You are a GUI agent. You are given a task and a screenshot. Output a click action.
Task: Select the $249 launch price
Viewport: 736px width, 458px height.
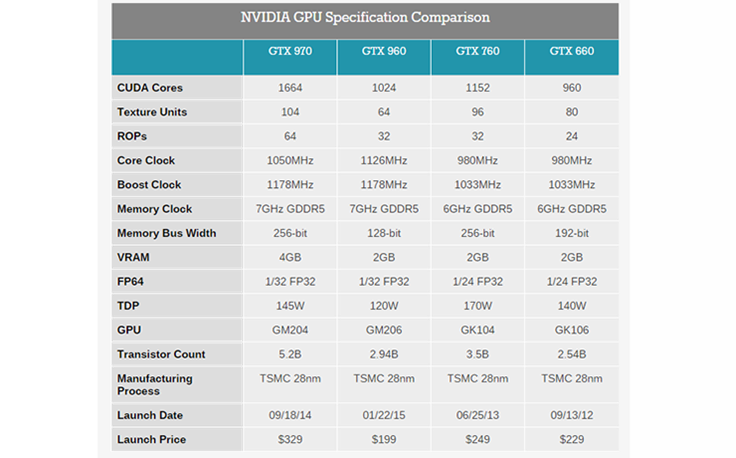477,440
